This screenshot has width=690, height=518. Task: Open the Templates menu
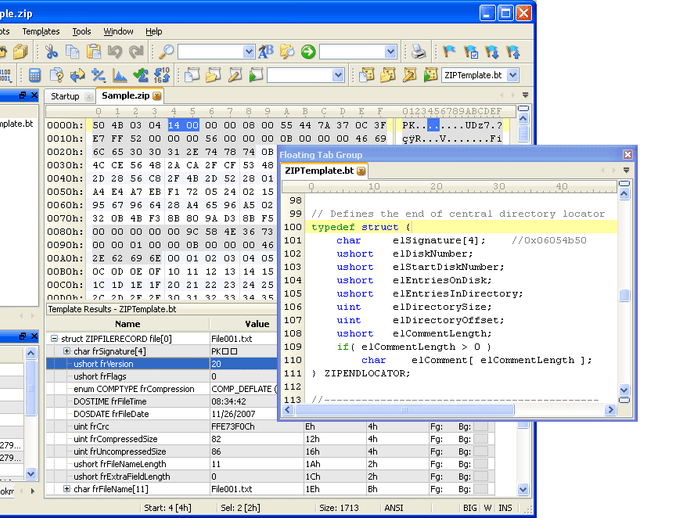[41, 32]
